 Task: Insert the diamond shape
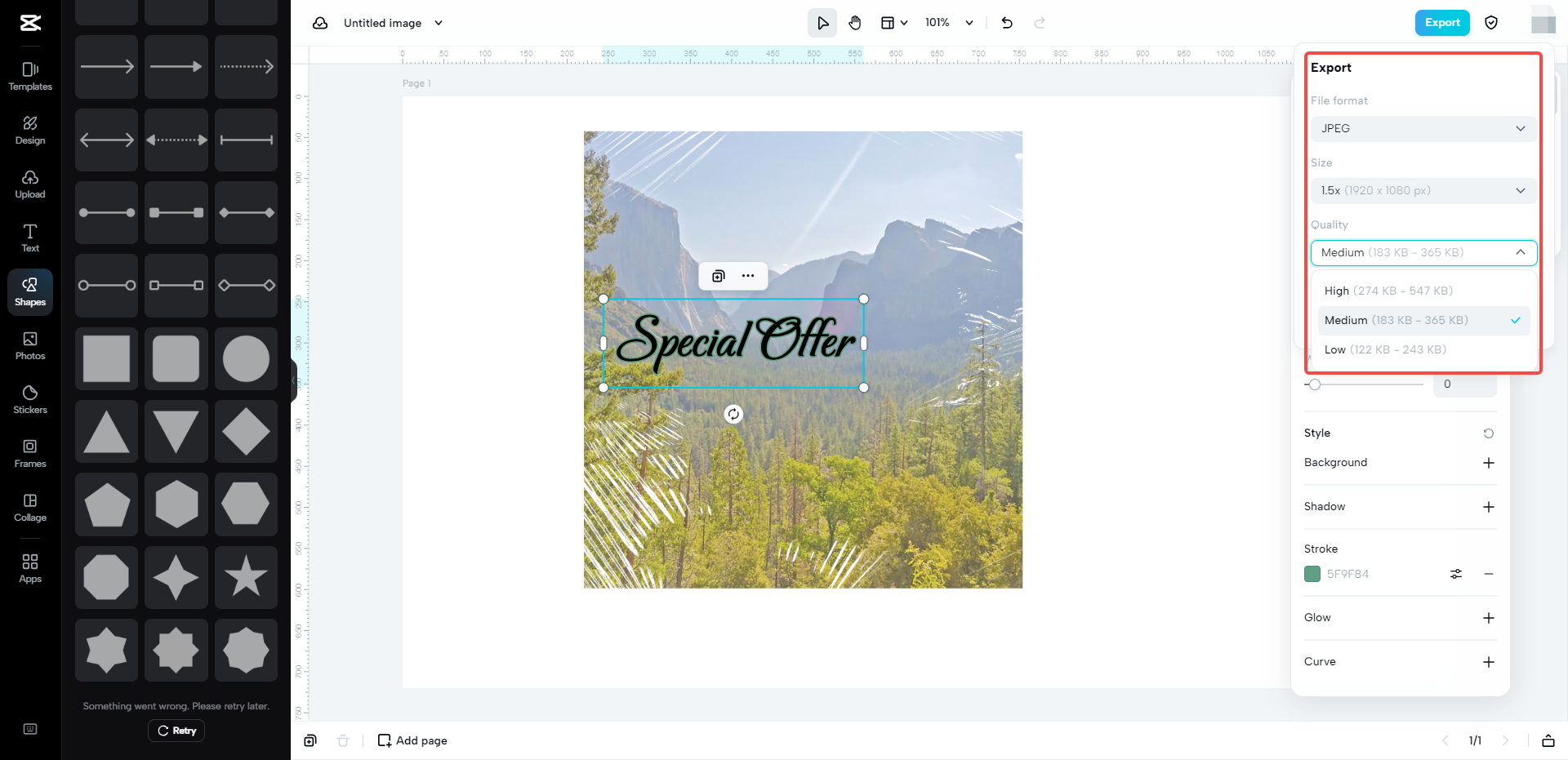click(x=246, y=431)
